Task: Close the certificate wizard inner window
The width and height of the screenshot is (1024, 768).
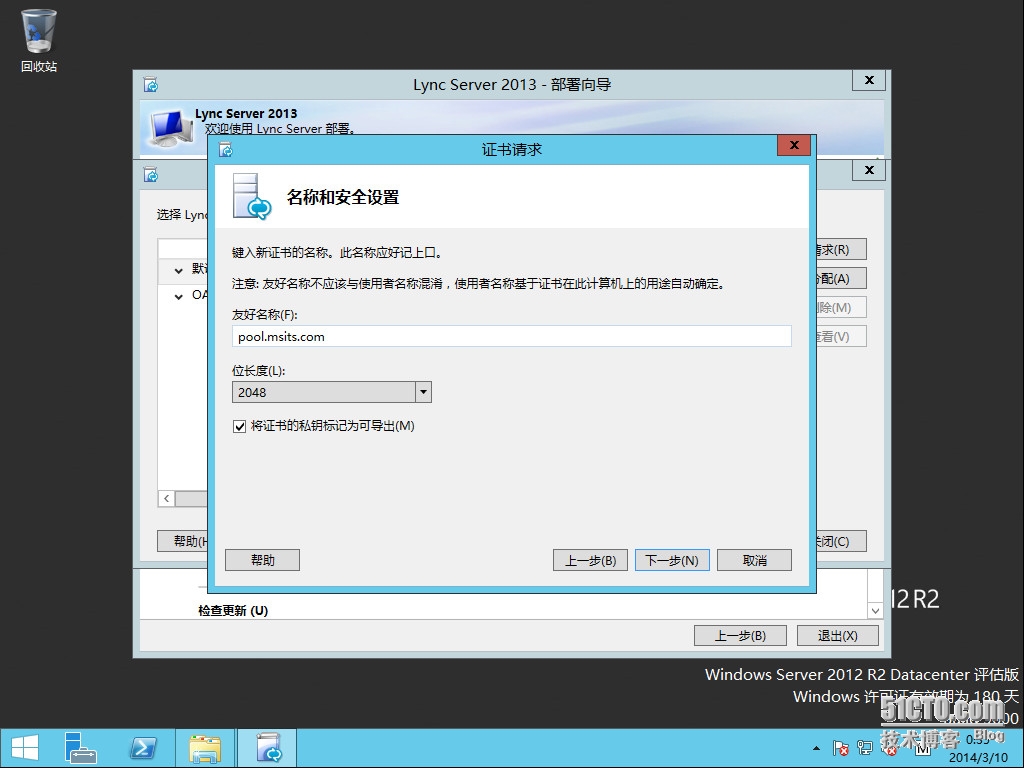Action: pos(869,170)
